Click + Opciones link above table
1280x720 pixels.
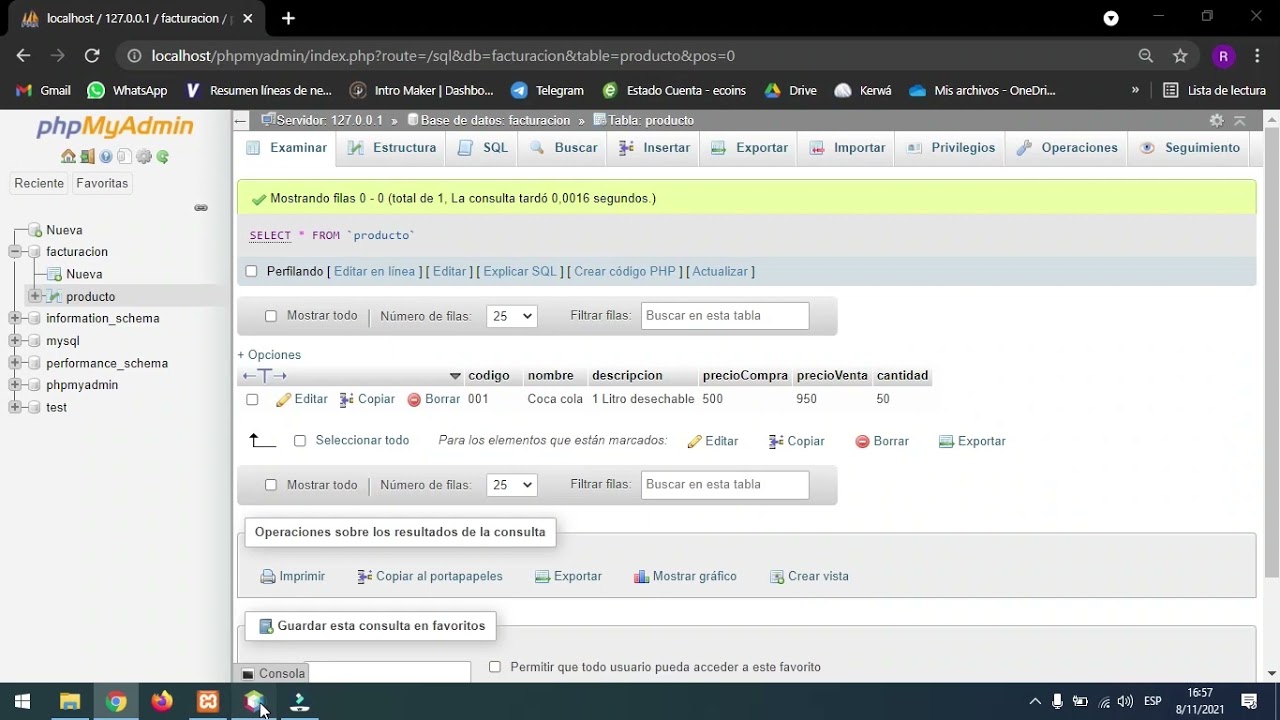click(x=269, y=355)
